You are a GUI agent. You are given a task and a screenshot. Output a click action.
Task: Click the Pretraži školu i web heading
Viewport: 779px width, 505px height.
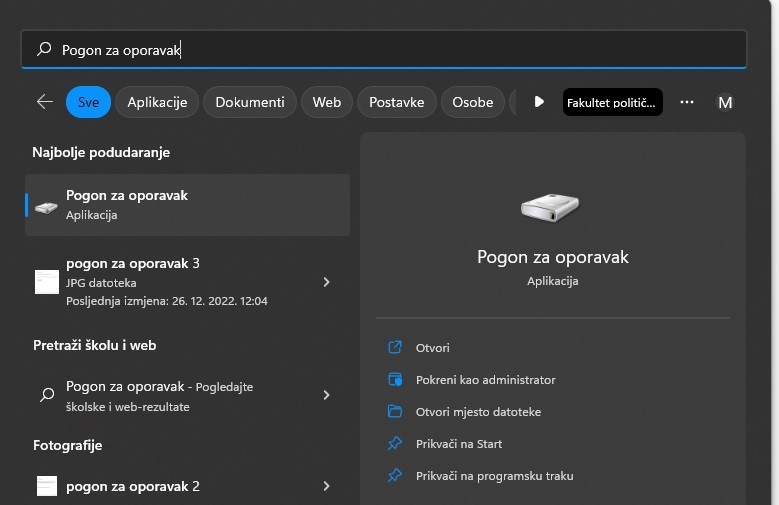tap(94, 345)
